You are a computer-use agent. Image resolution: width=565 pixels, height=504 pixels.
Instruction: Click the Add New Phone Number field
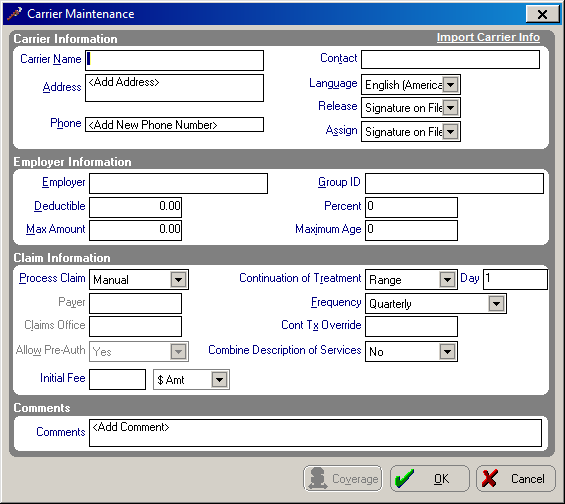pos(174,125)
